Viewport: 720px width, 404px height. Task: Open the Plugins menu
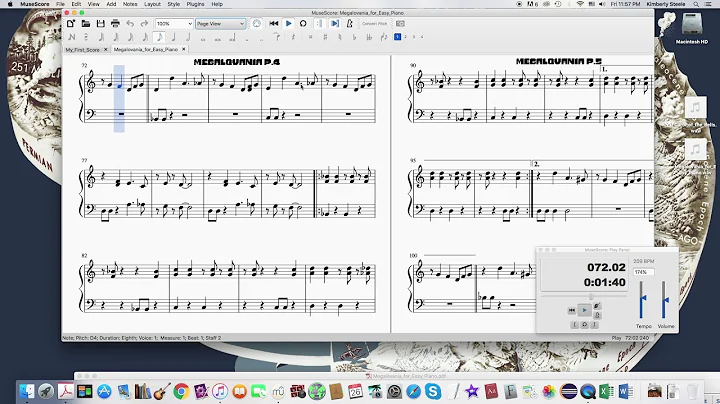coord(195,4)
